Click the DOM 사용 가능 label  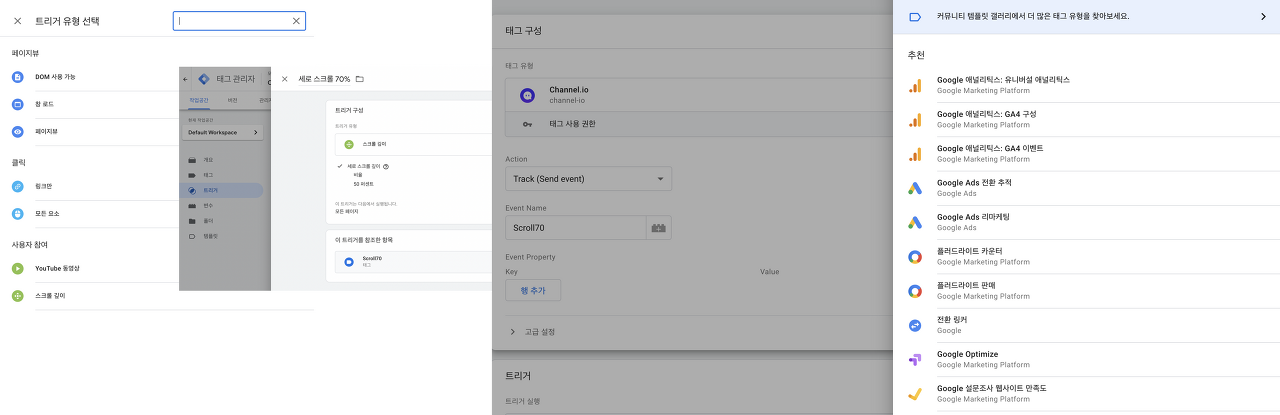click(55, 77)
